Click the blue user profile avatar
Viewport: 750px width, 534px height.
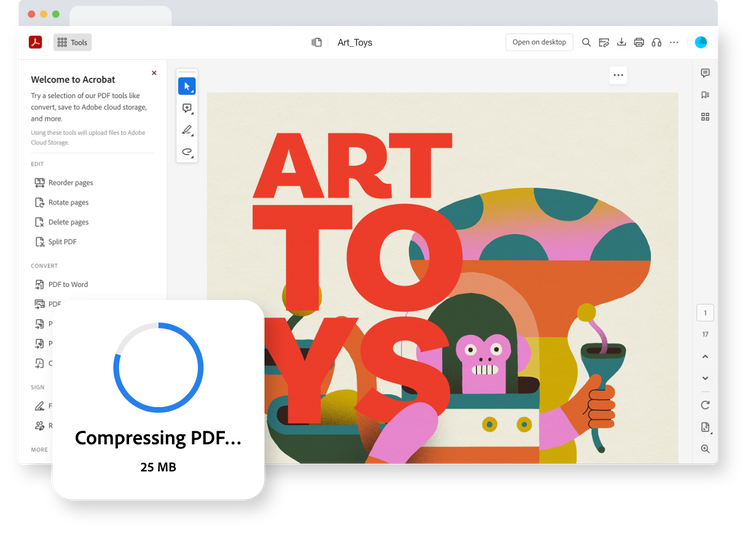(701, 42)
